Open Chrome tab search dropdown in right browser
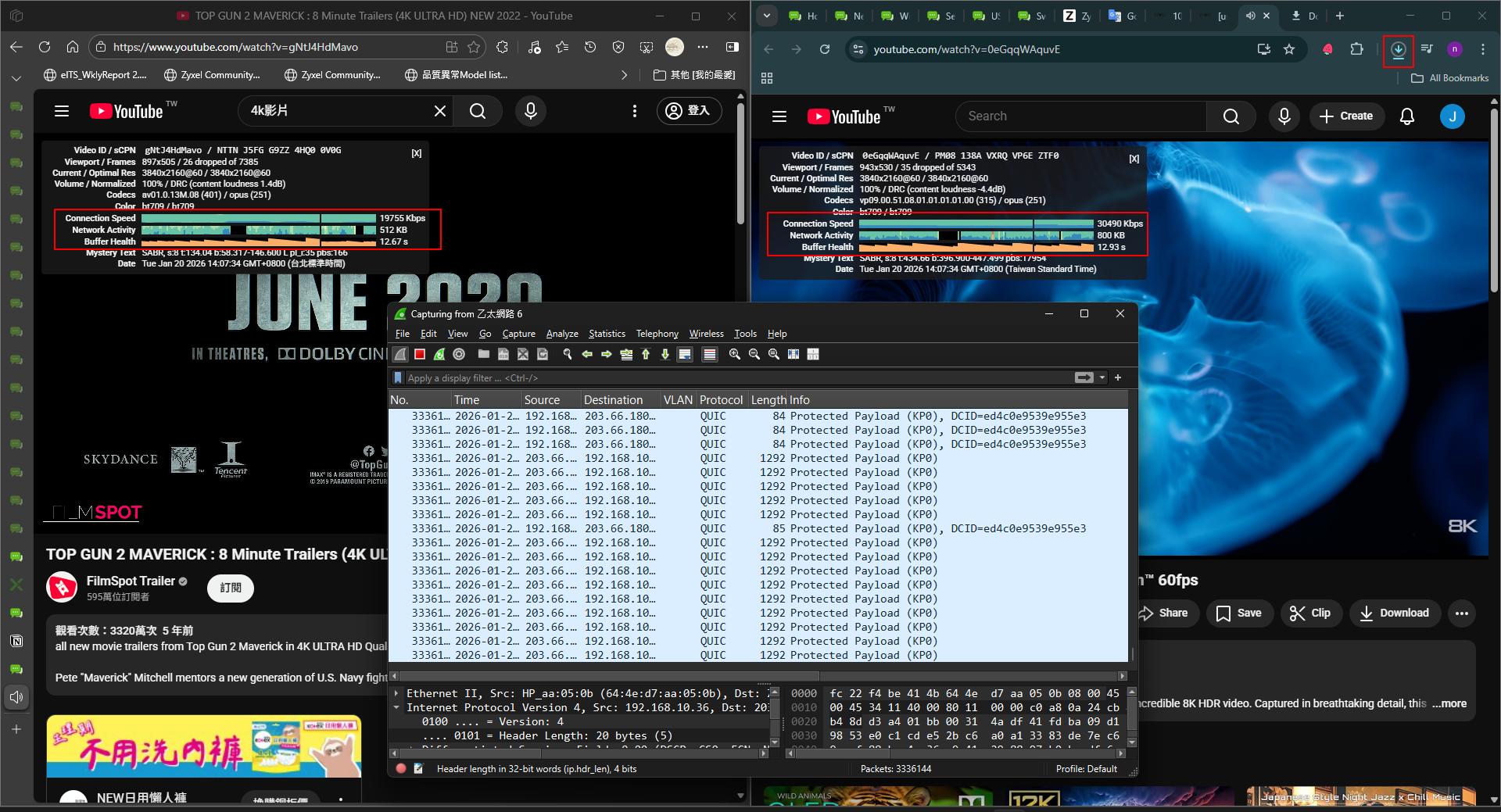The width and height of the screenshot is (1501, 812). pos(767,16)
